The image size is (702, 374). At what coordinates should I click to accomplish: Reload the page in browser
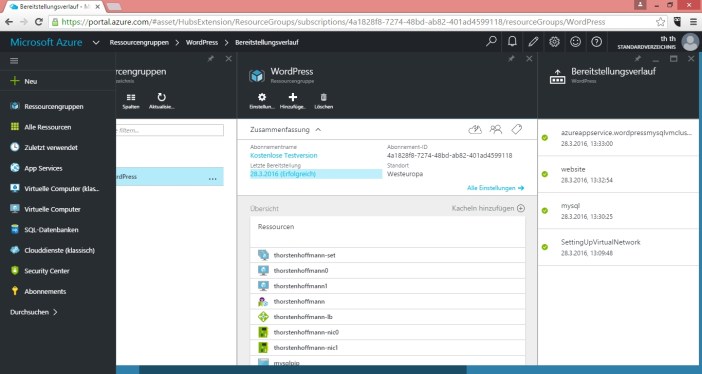(x=39, y=21)
